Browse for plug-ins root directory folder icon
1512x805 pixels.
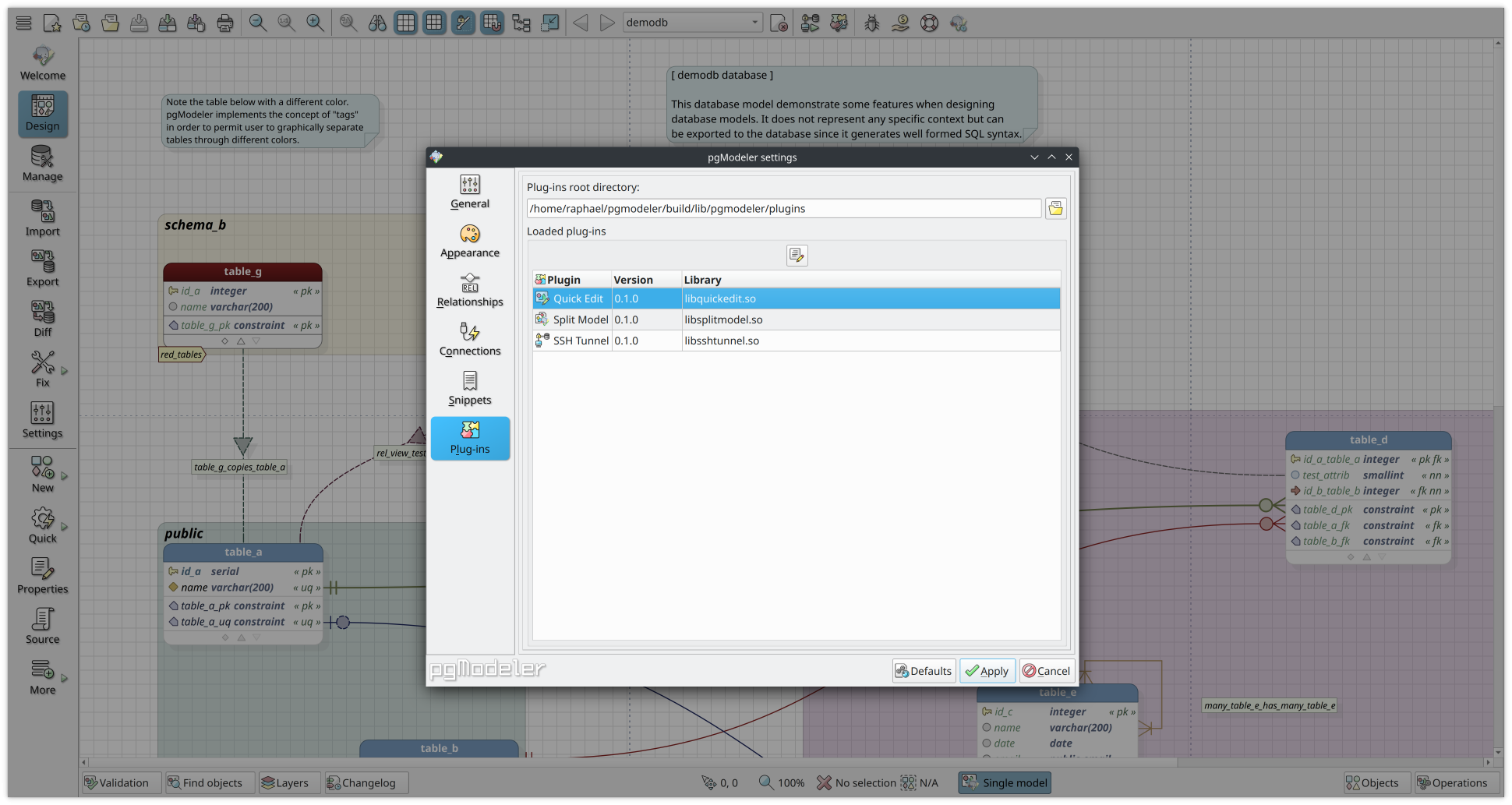point(1055,208)
